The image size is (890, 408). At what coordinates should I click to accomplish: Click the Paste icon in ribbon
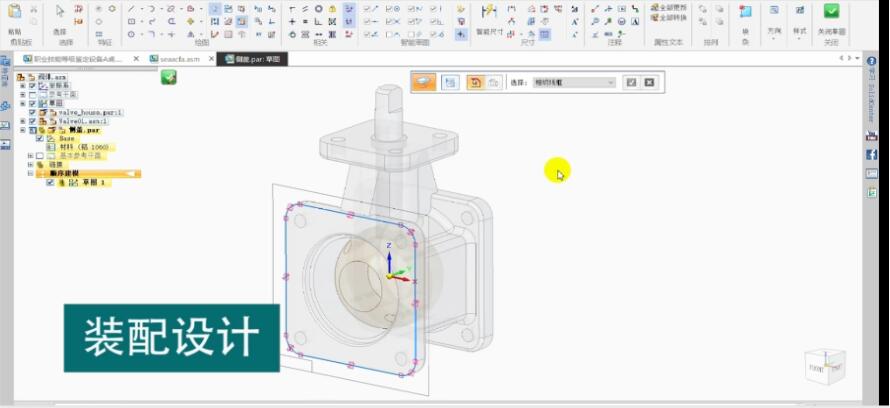click(14, 12)
